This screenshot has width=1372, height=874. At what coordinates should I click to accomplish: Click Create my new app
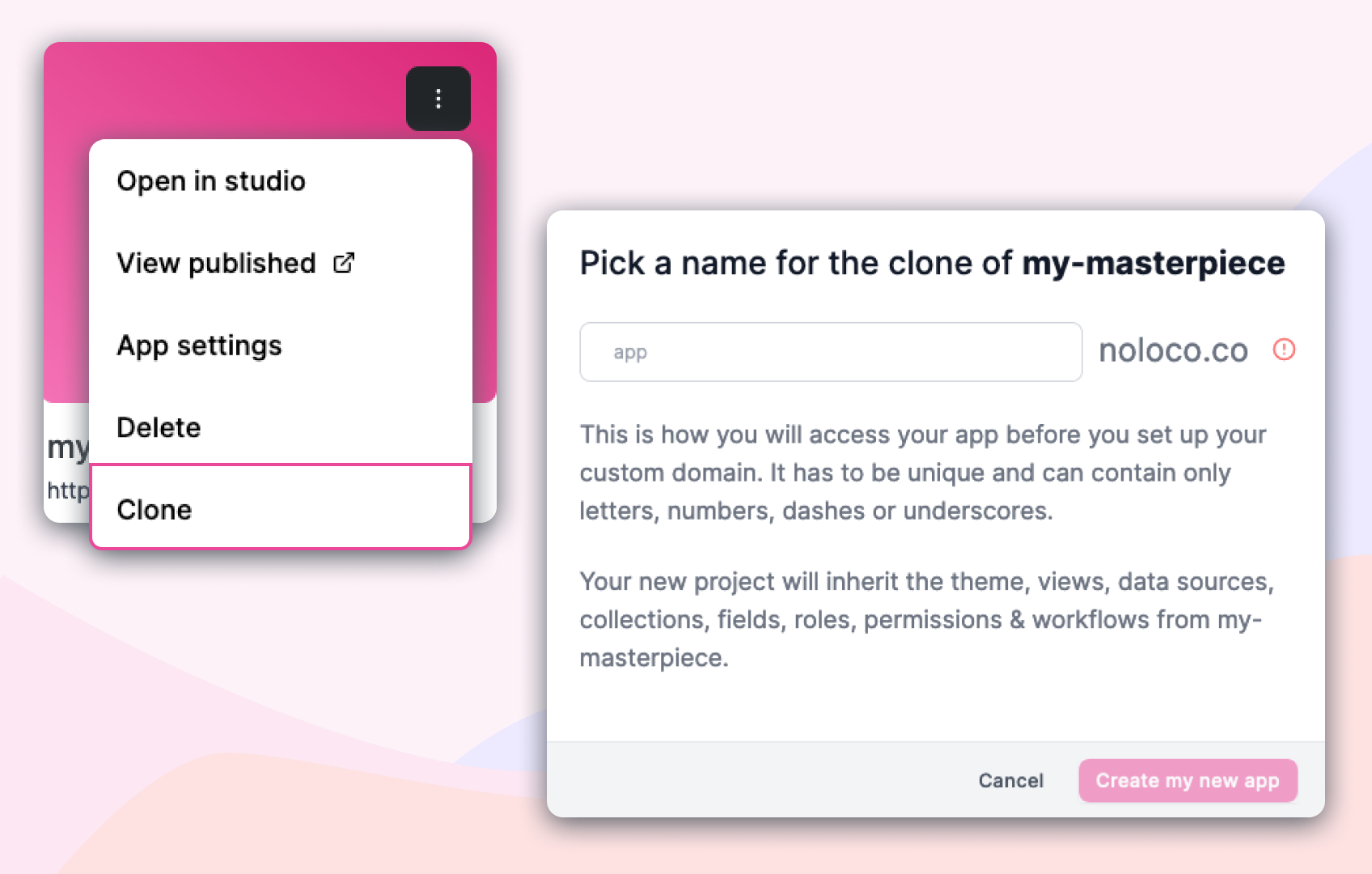tap(1187, 780)
